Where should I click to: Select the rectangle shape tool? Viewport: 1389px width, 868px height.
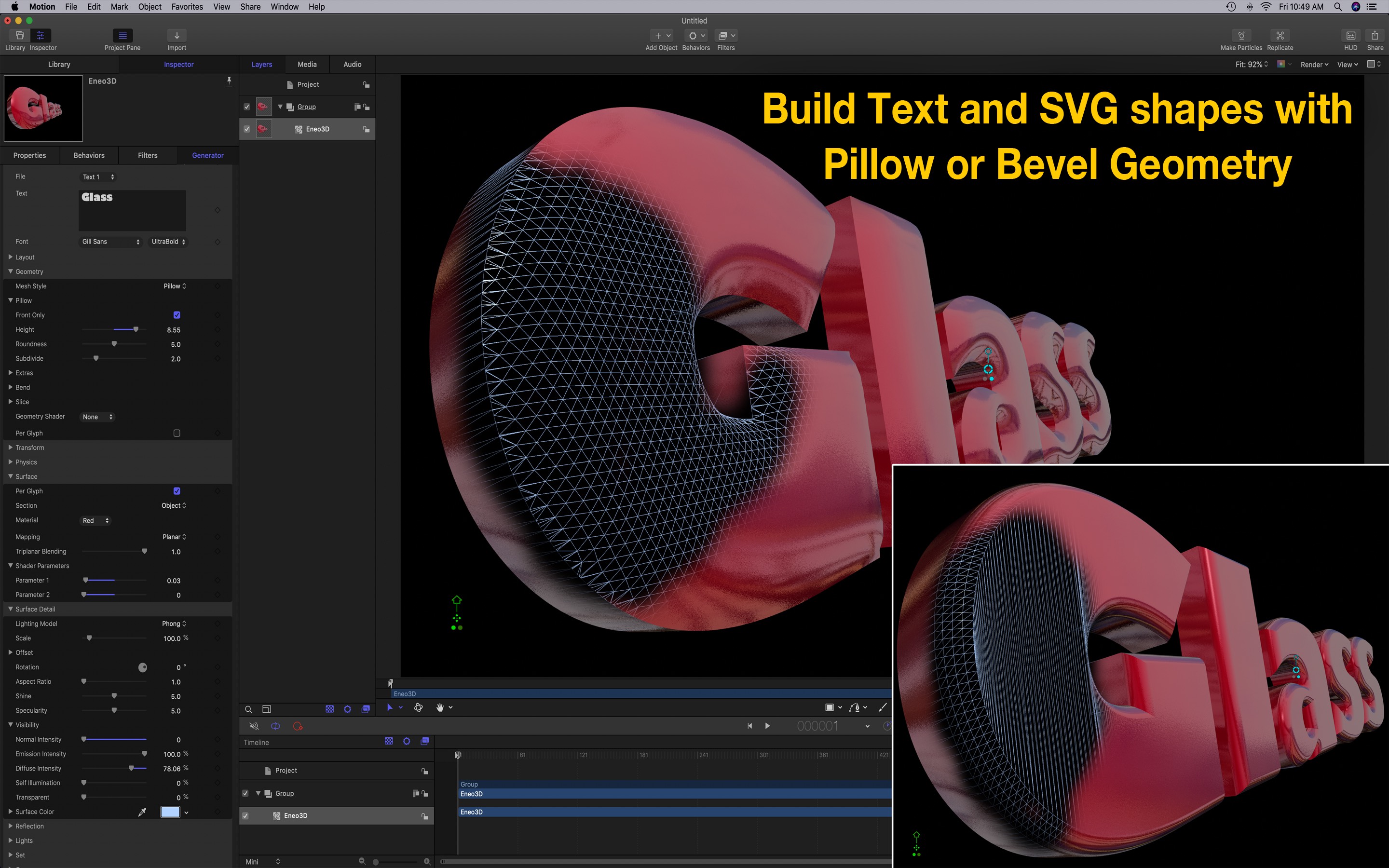pyautogui.click(x=830, y=707)
